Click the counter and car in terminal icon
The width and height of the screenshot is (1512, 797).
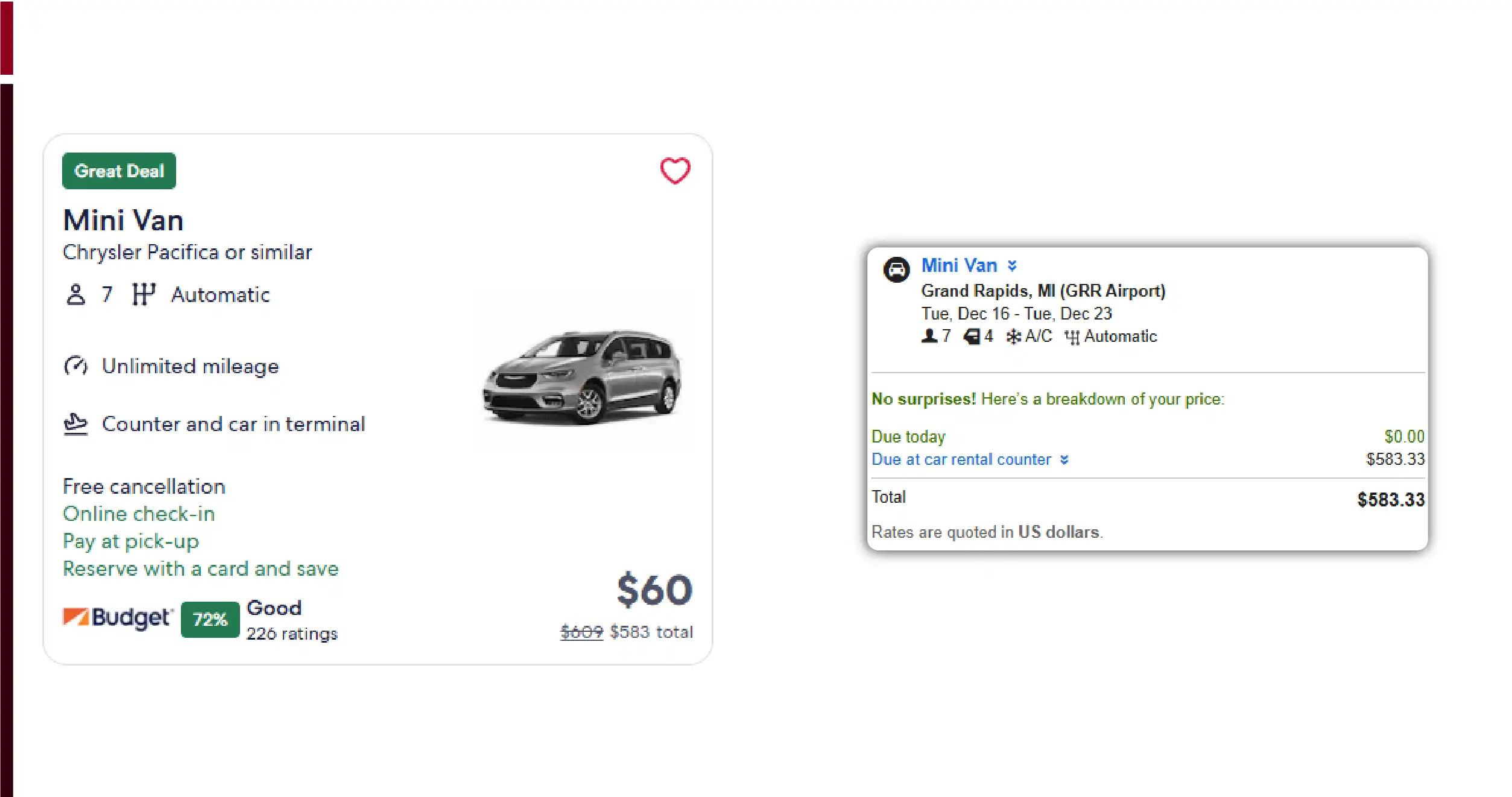pyautogui.click(x=75, y=424)
